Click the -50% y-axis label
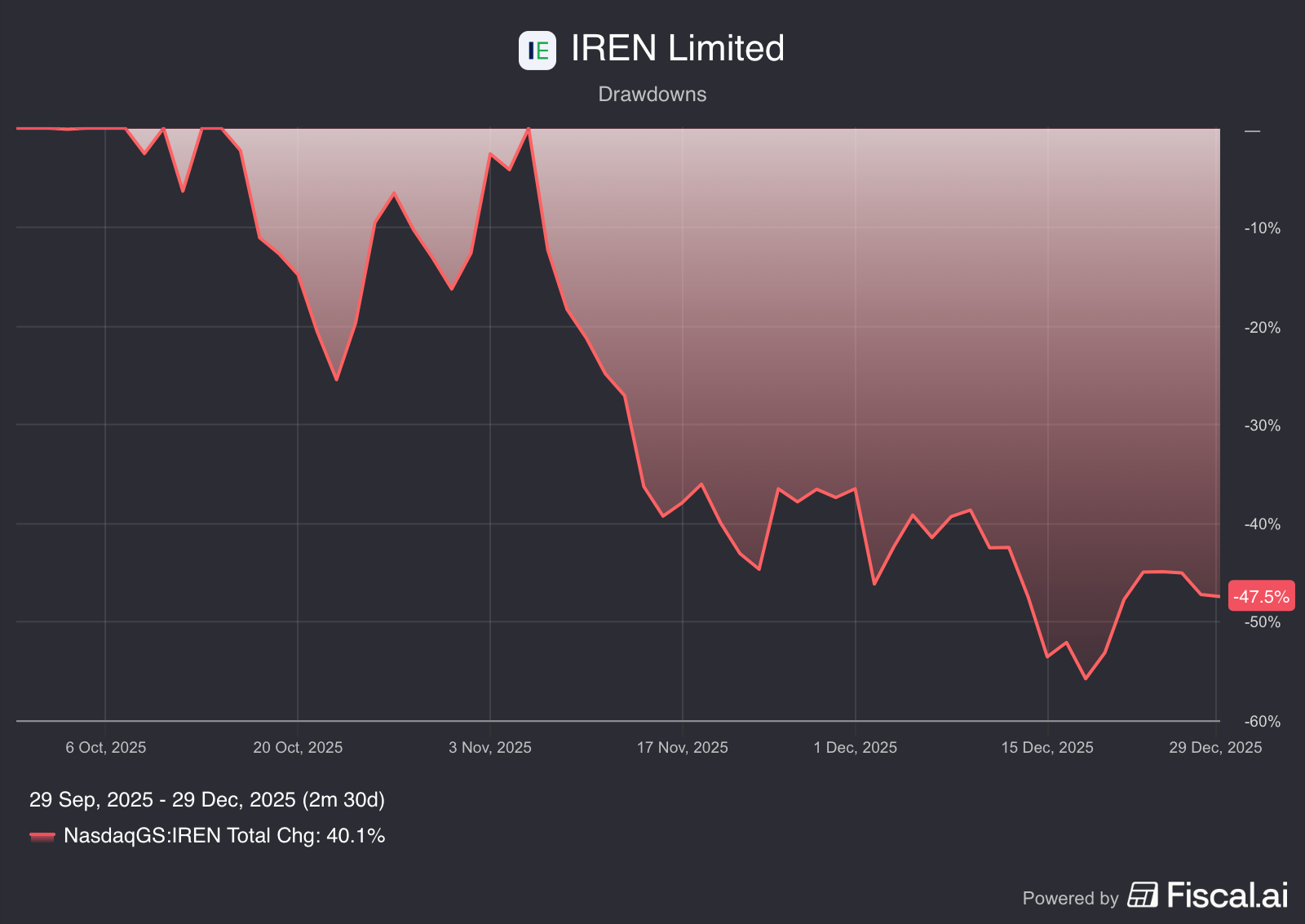Viewport: 1305px width, 924px height. tap(1263, 622)
